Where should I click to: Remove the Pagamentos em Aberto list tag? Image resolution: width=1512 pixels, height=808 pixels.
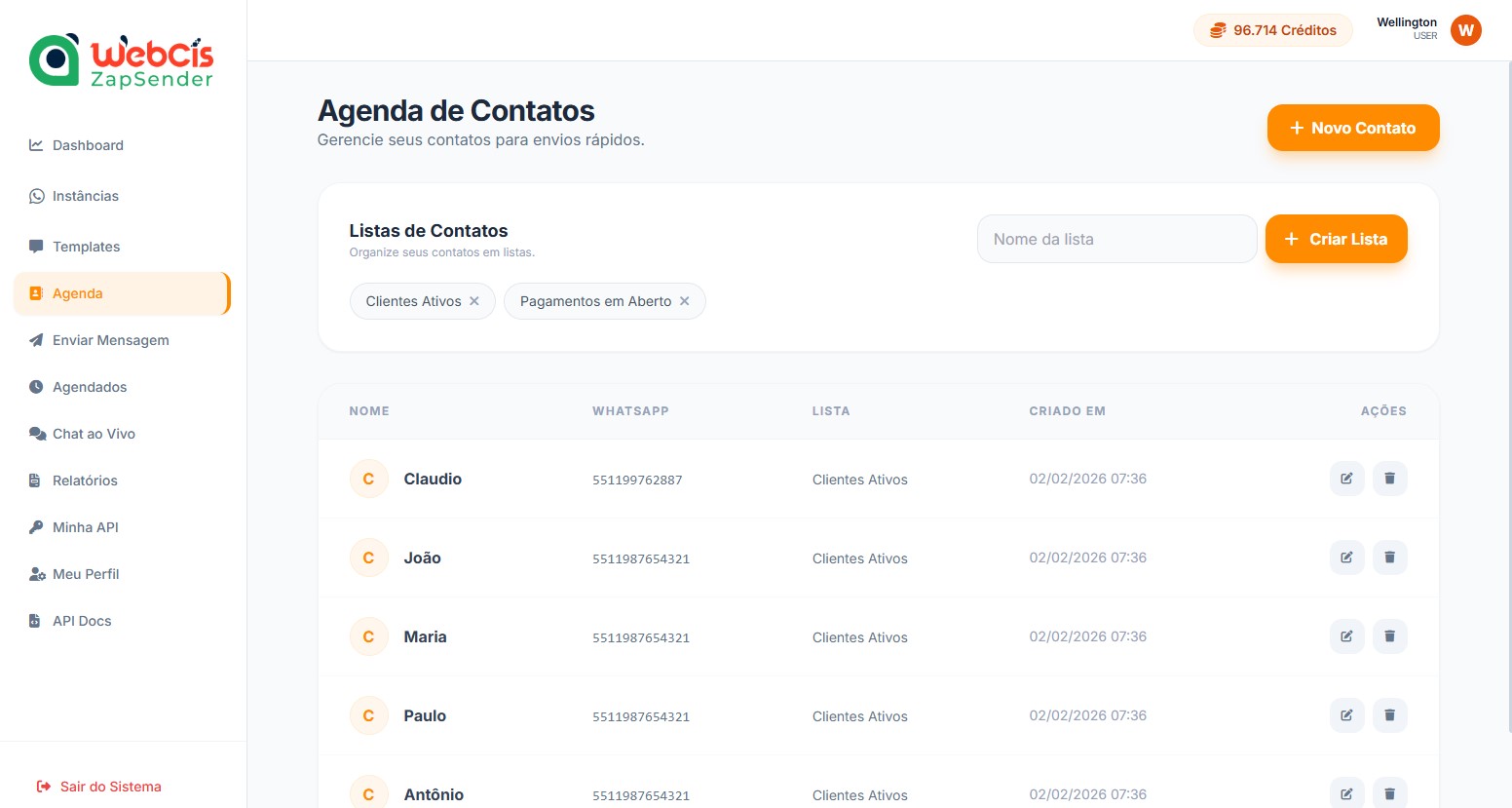pos(685,301)
